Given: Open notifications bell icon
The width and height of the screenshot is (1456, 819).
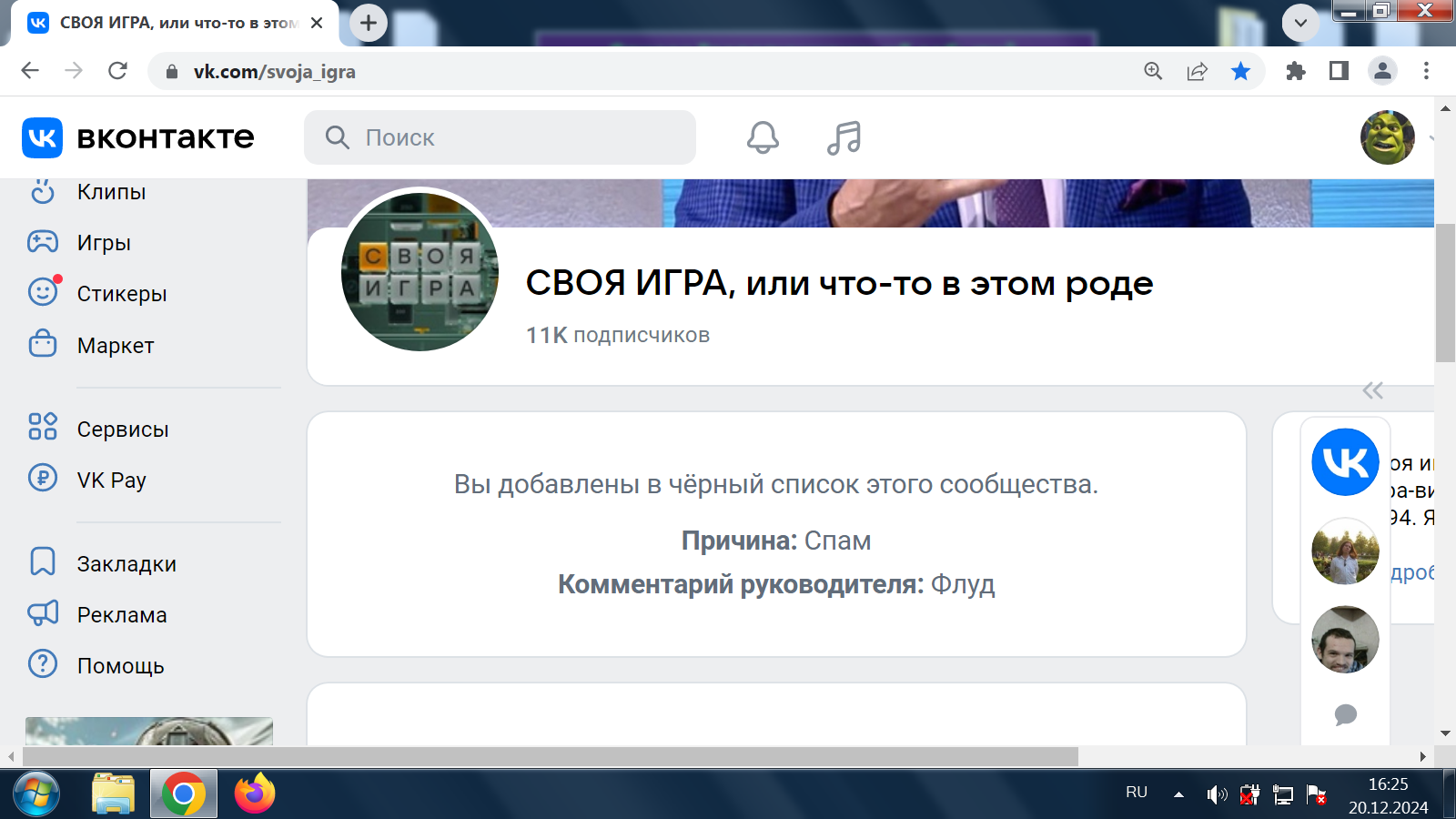Looking at the screenshot, I should point(763,137).
